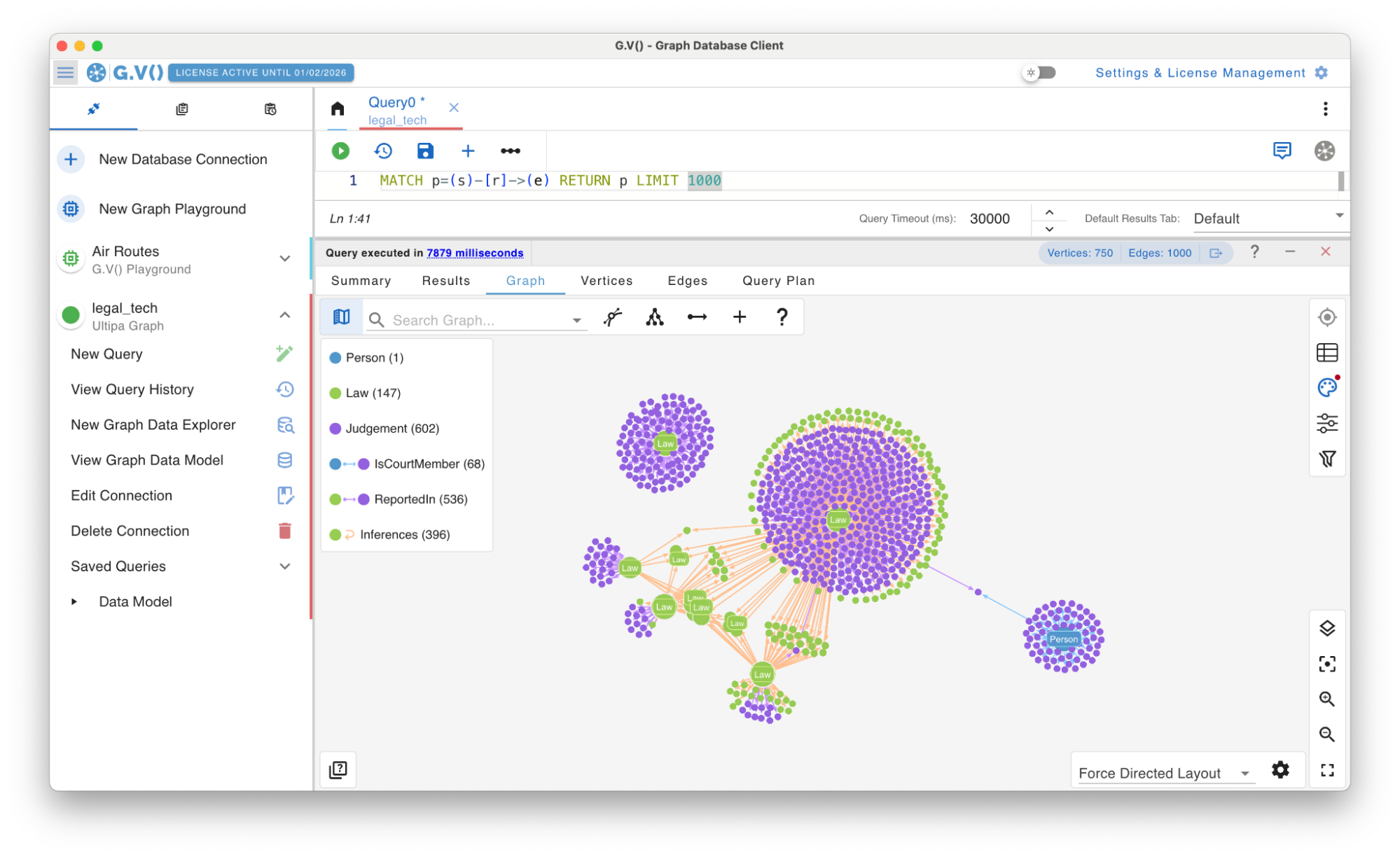Screen dimensions: 1400x857
Task: Toggle Judgement vertex label in the legend
Action: click(391, 428)
